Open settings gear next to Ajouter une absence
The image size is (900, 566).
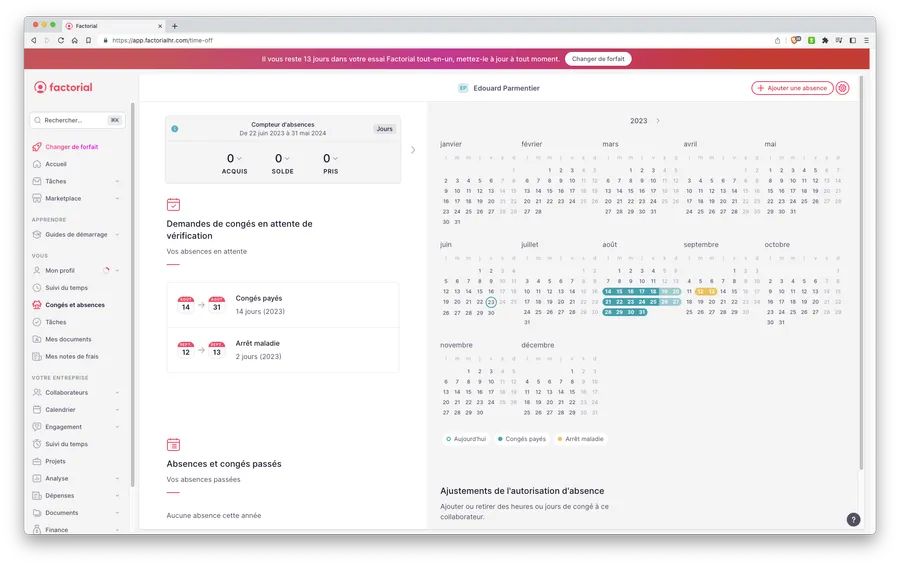[x=842, y=88]
